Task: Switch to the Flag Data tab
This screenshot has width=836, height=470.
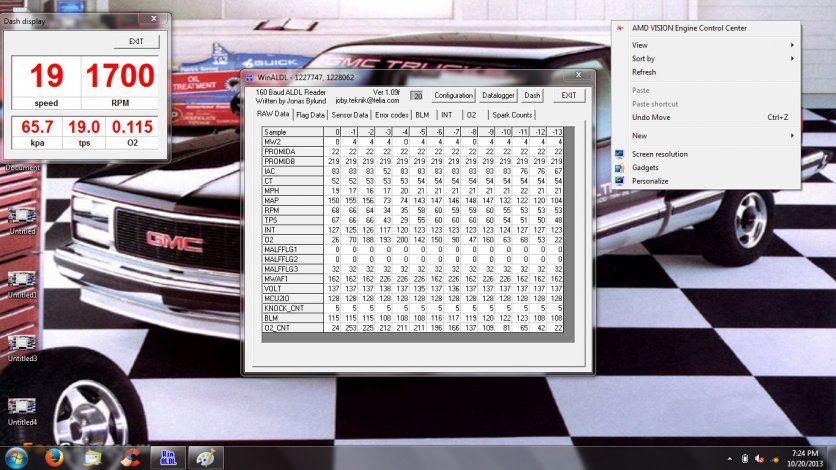Action: 310,115
